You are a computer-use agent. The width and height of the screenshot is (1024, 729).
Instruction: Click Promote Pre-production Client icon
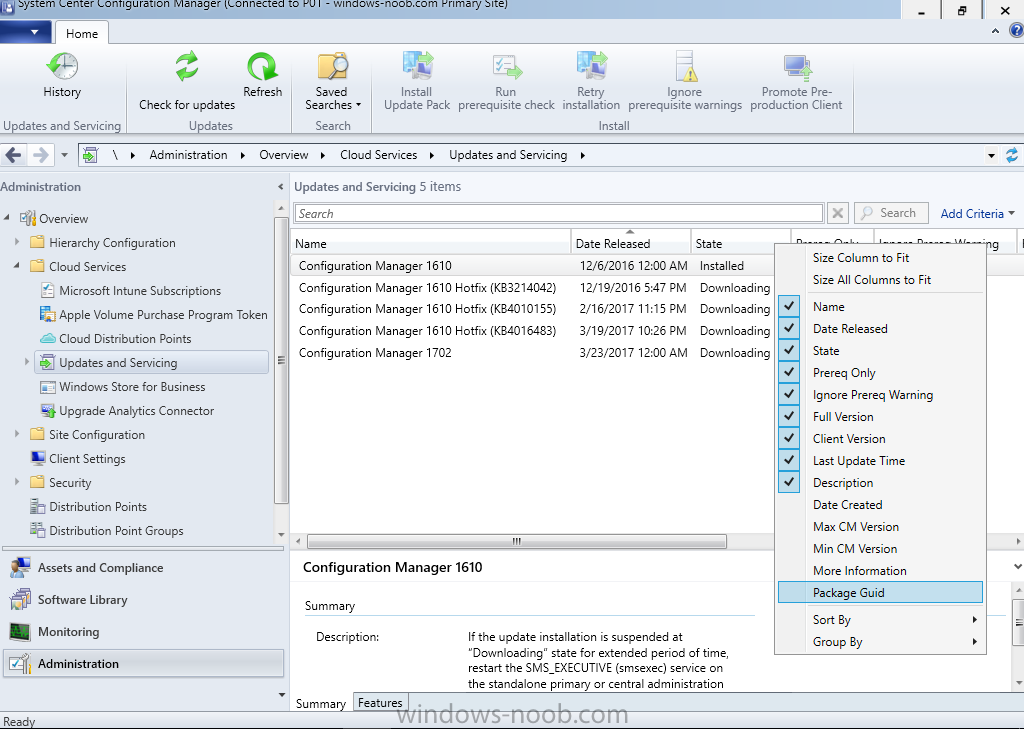click(796, 67)
